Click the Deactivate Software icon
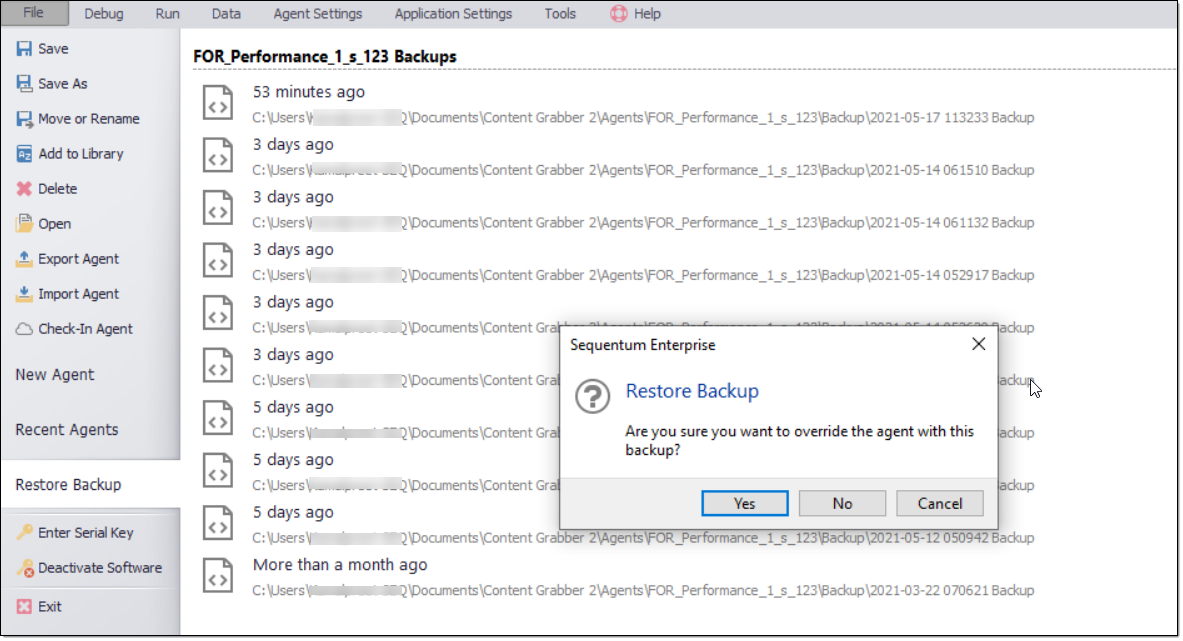Screen dimensions: 1183x641 24,568
